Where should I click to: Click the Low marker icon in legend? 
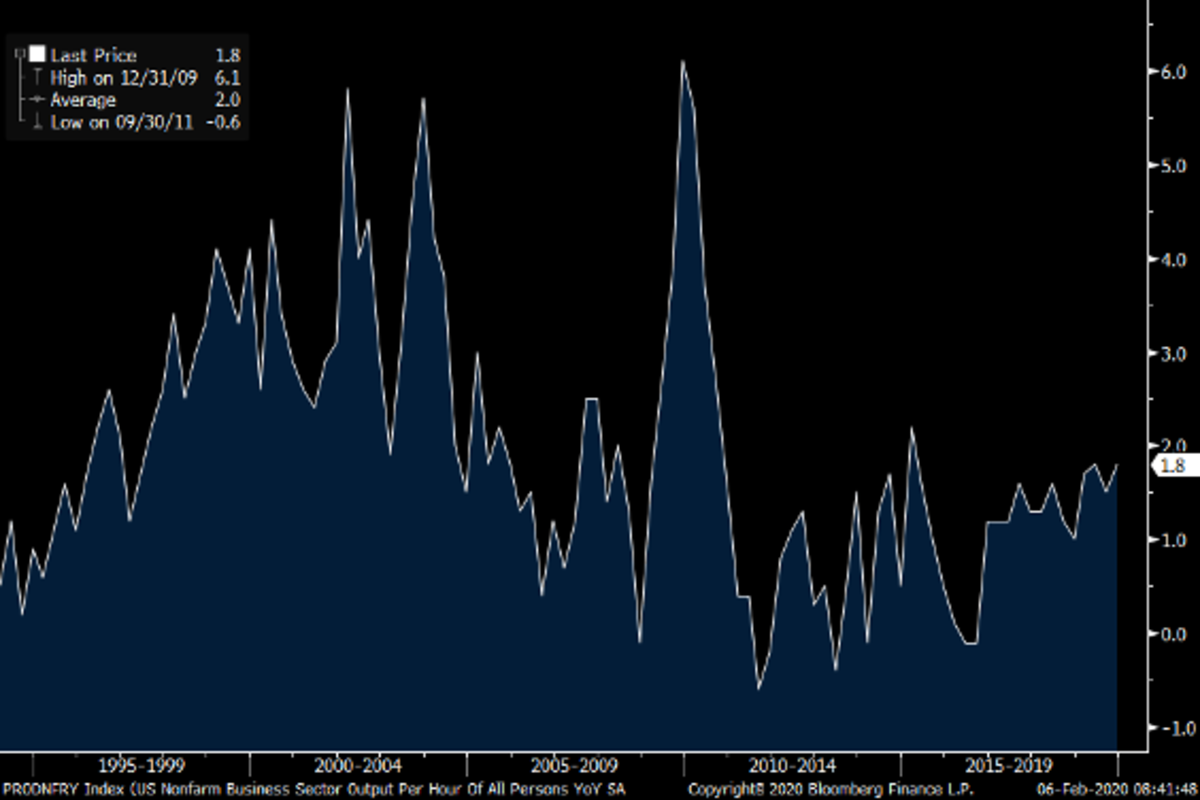37,122
